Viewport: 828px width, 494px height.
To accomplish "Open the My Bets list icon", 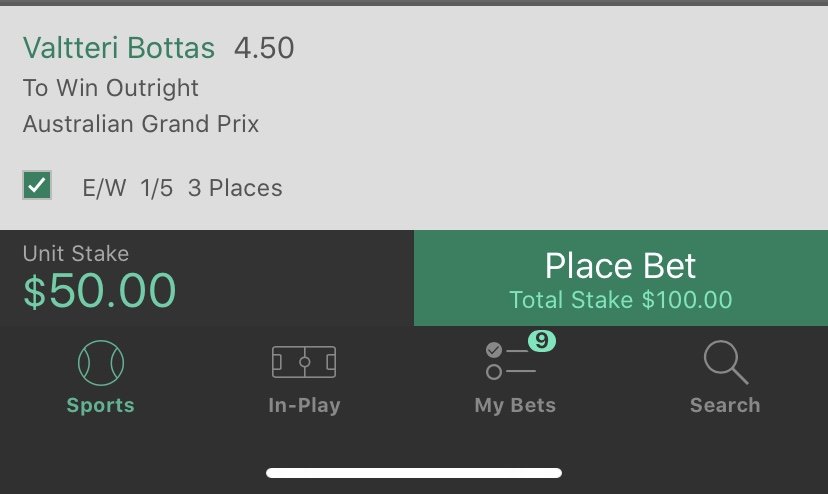I will pyautogui.click(x=511, y=361).
